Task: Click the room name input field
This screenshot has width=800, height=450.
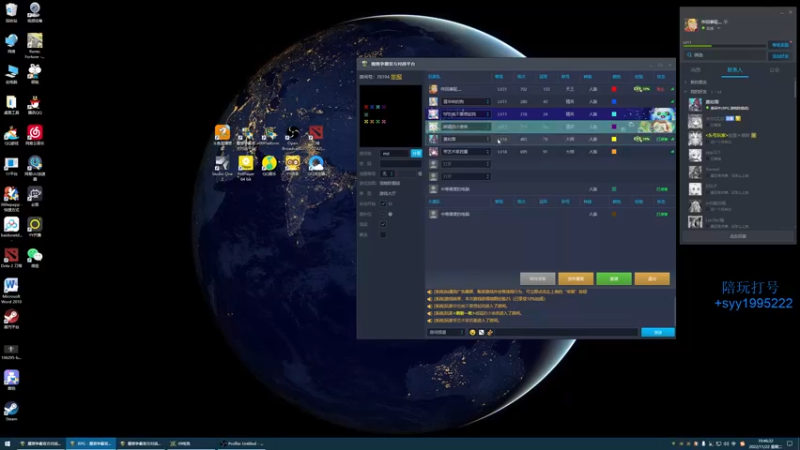Action: [395, 153]
